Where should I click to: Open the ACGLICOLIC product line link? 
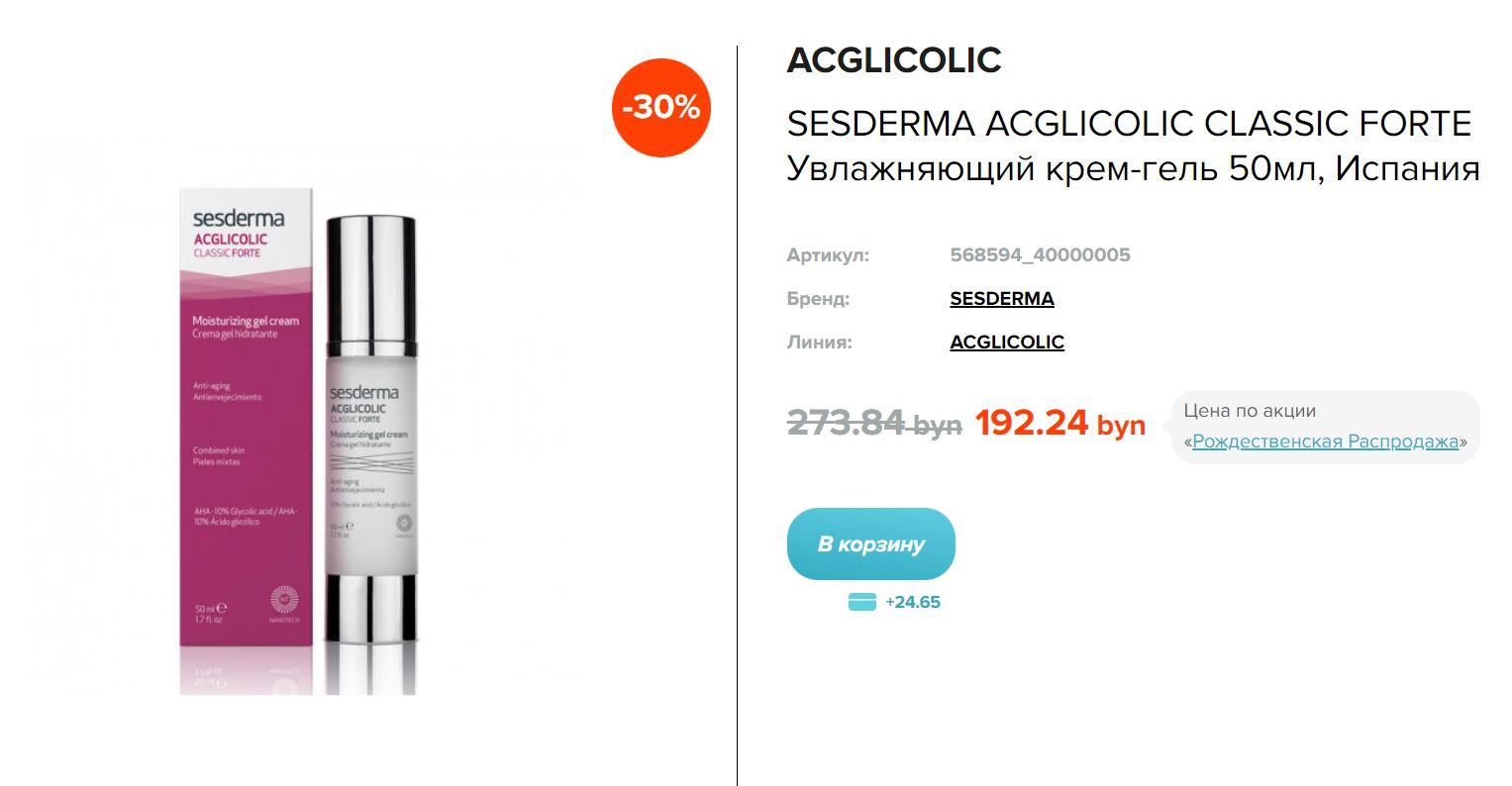[1007, 343]
